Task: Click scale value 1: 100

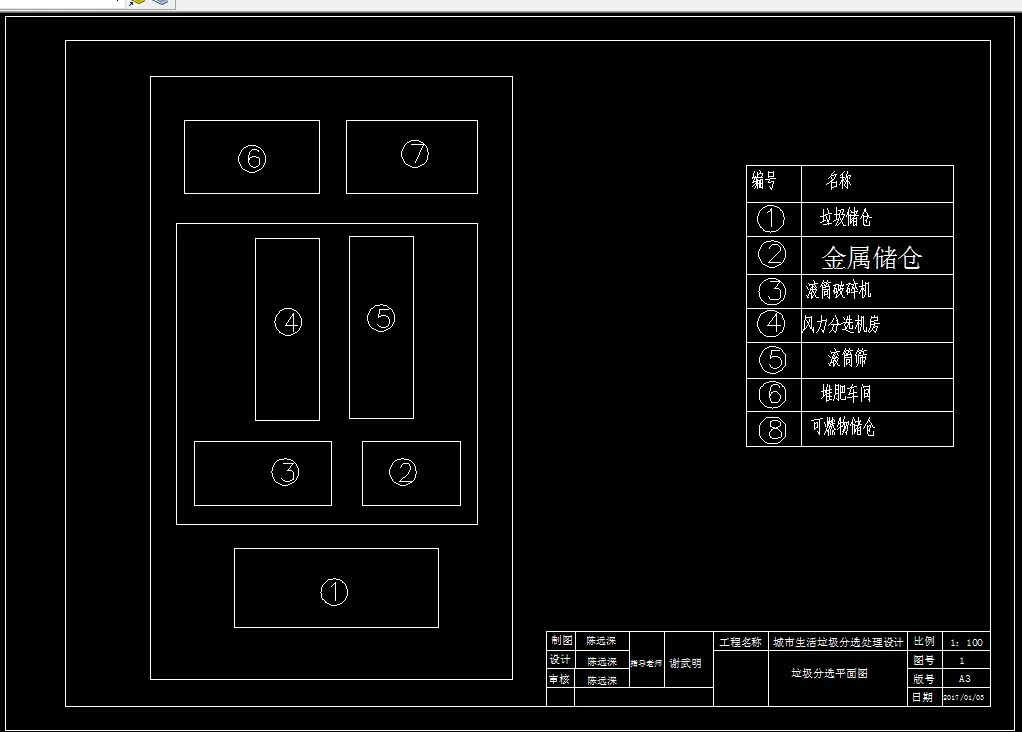Action: point(966,643)
